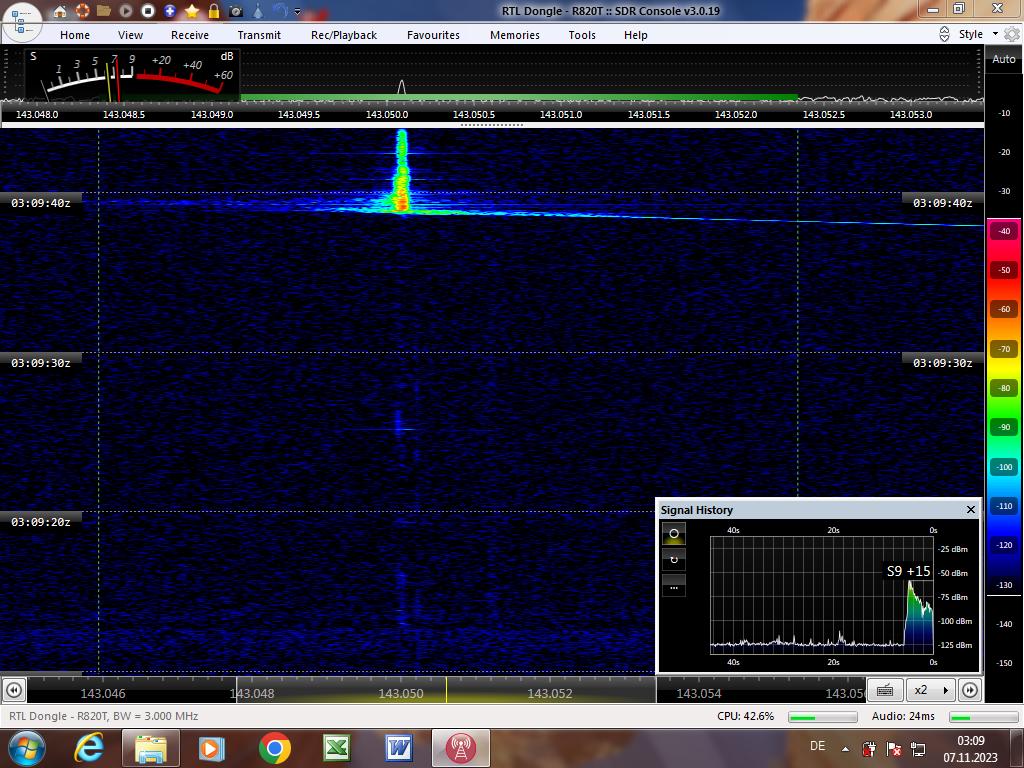
Task: Click the -120 blue level on colour scale
Action: 1004,545
